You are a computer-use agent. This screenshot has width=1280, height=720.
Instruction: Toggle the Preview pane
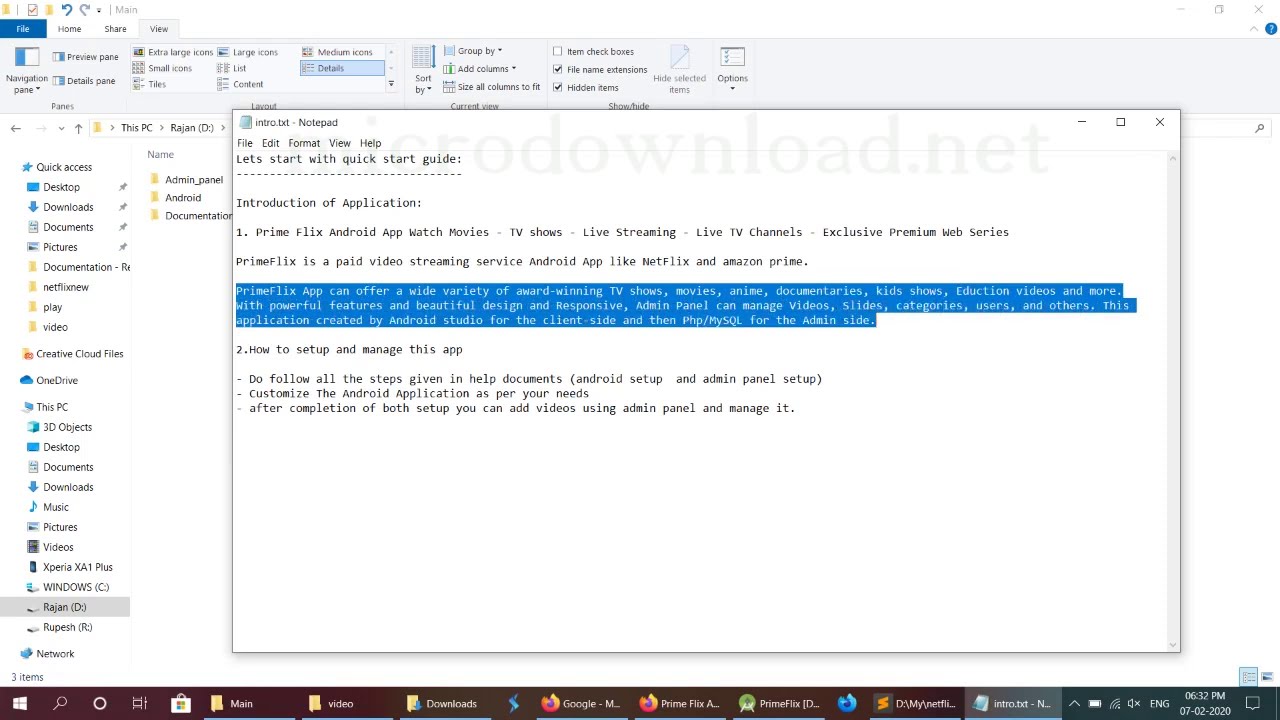tap(85, 57)
